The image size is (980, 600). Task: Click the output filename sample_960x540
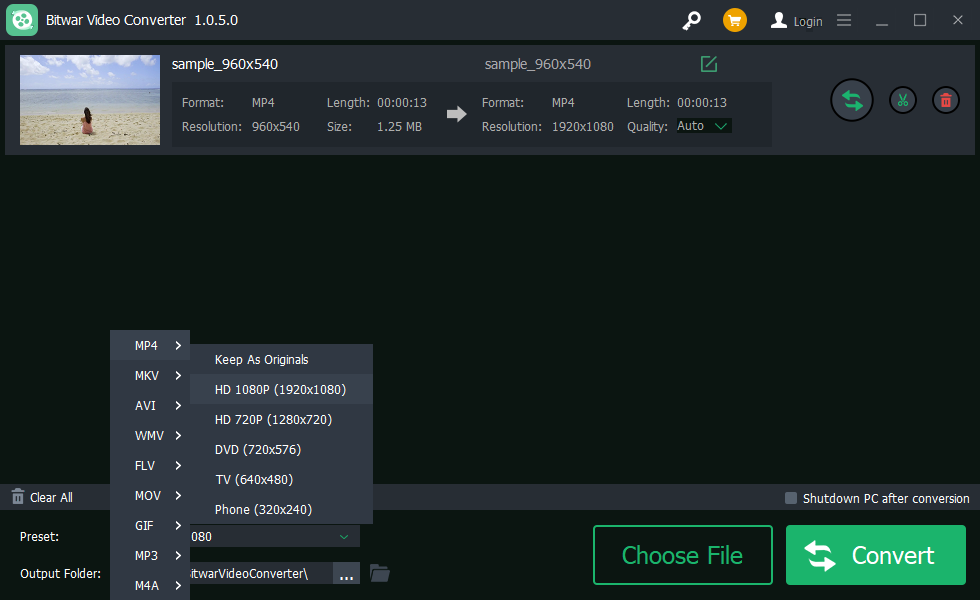tap(538, 64)
